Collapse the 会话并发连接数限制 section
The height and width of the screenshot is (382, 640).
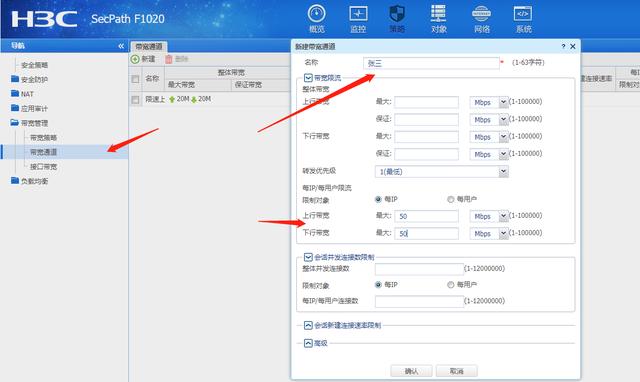click(x=308, y=257)
